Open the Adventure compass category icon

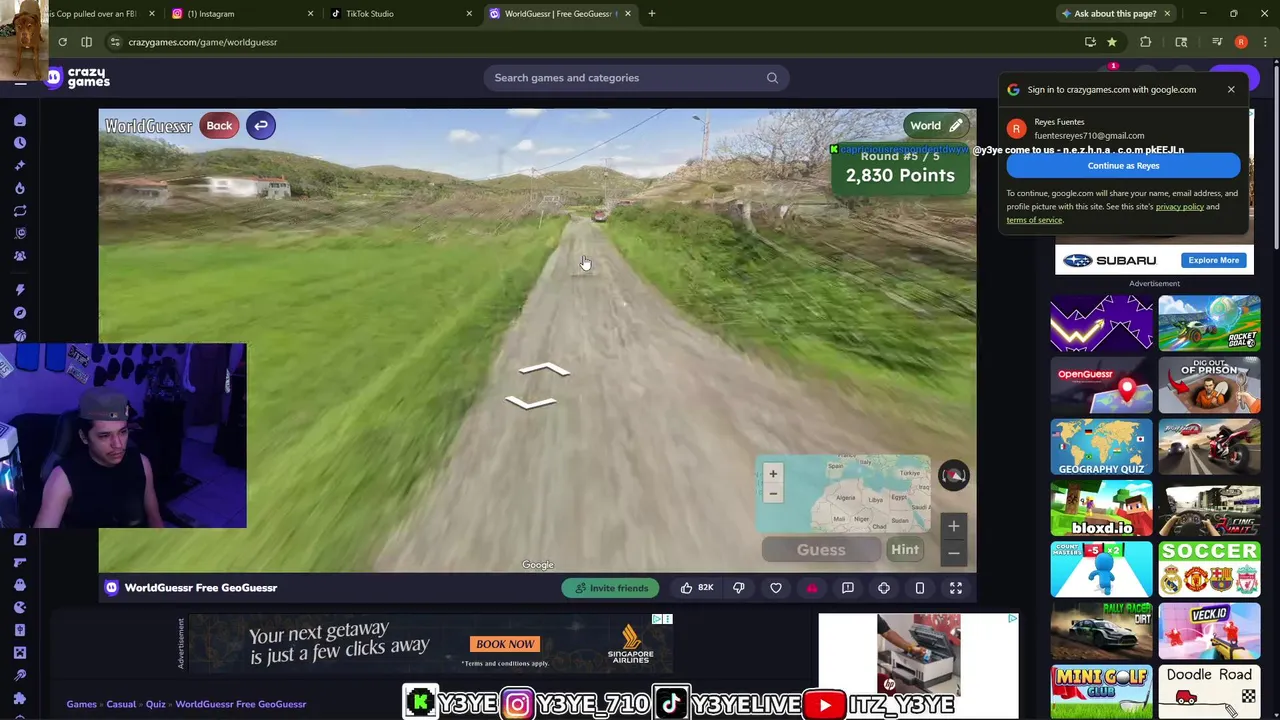point(19,313)
